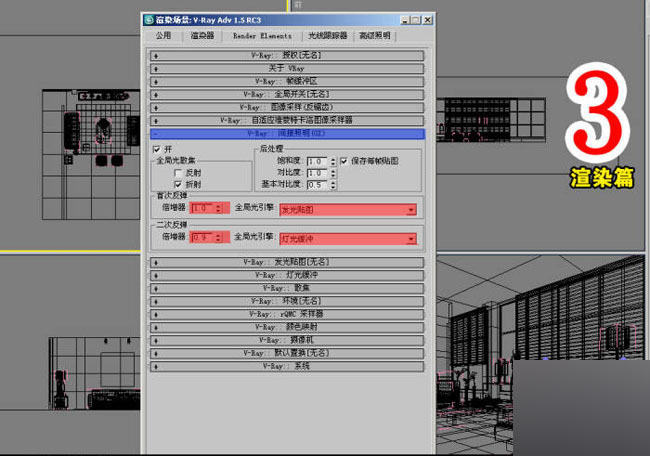Expand the 关于 VRay rollout

287,68
